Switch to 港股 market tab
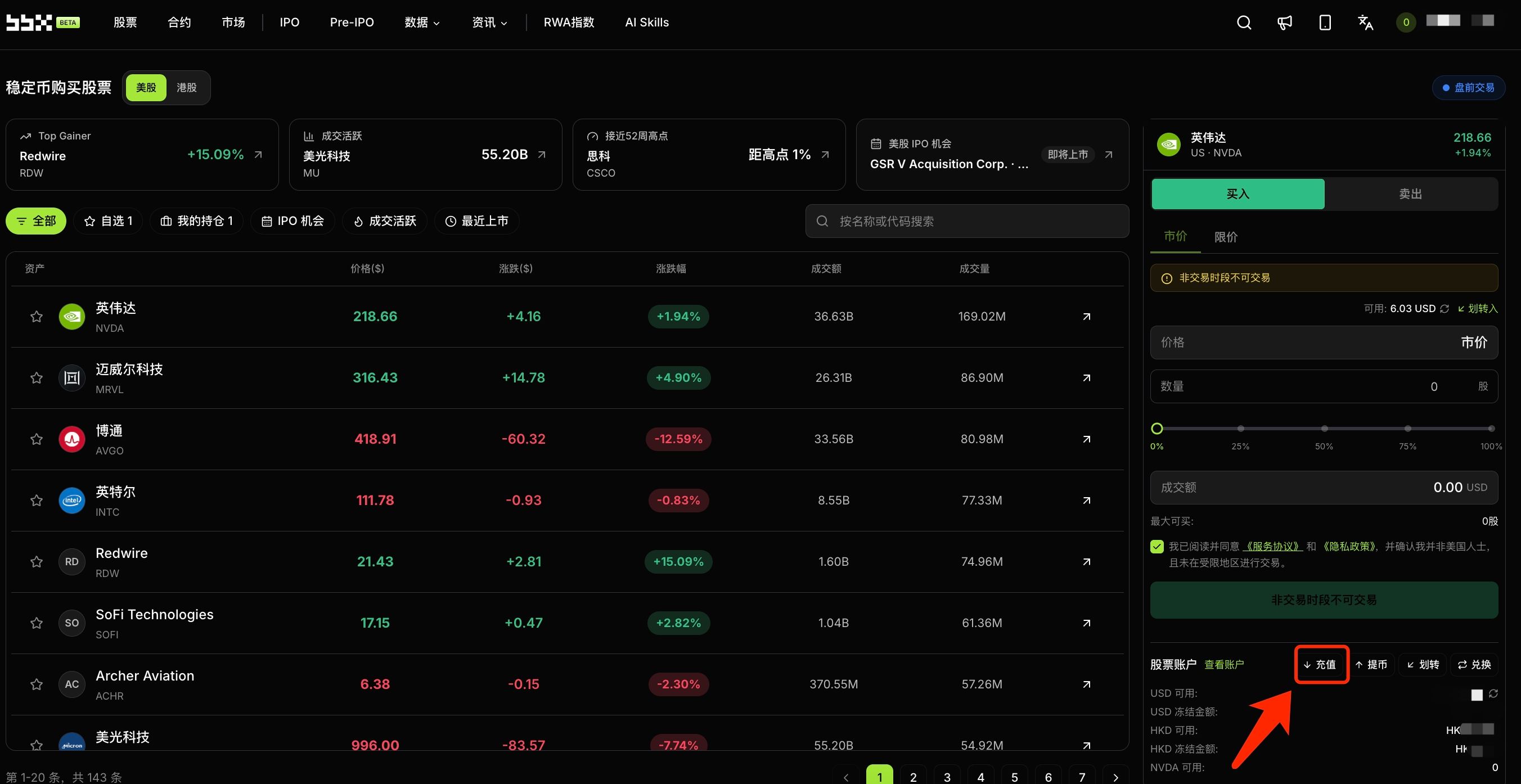This screenshot has width=1521, height=784. (x=187, y=87)
